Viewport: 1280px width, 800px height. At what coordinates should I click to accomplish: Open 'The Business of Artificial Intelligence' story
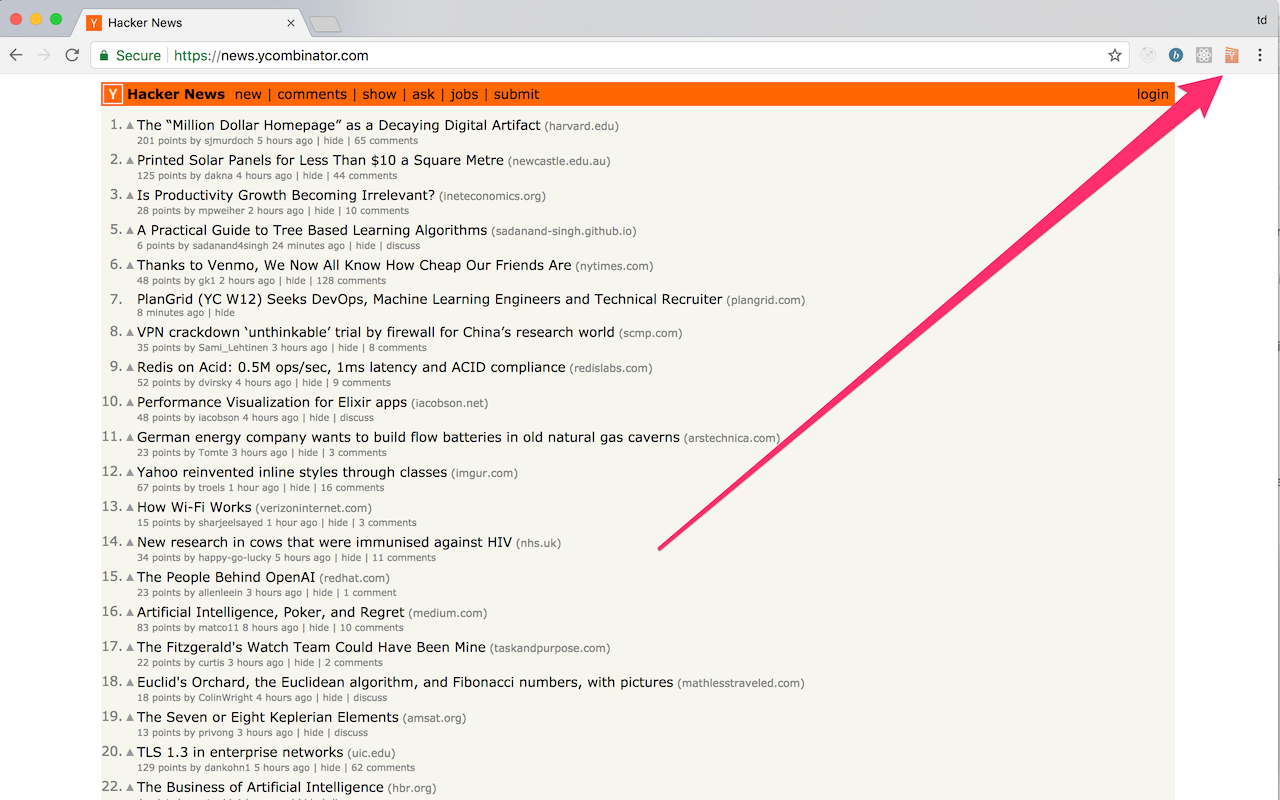[260, 787]
